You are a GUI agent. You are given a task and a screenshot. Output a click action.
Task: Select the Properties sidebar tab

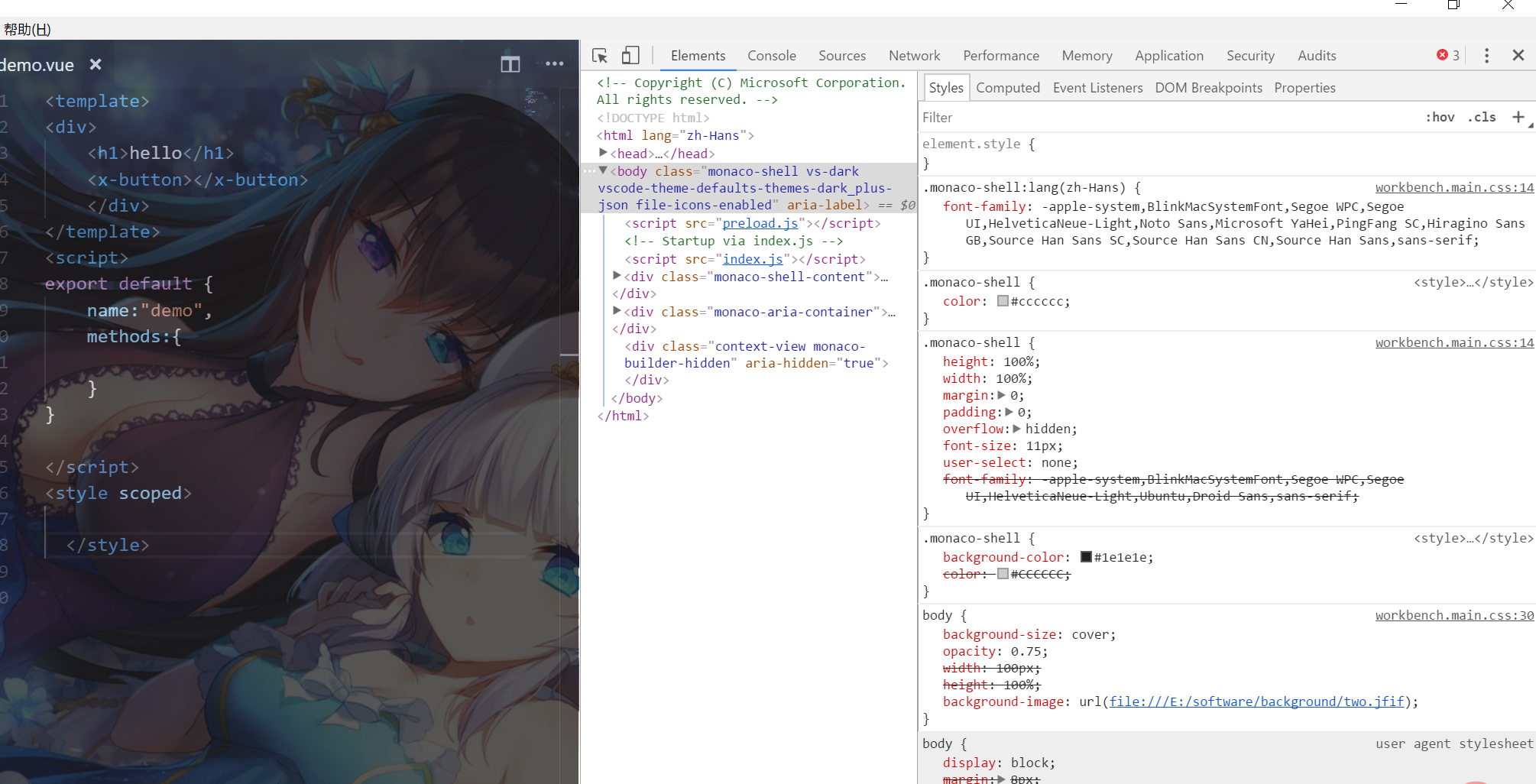(1304, 88)
